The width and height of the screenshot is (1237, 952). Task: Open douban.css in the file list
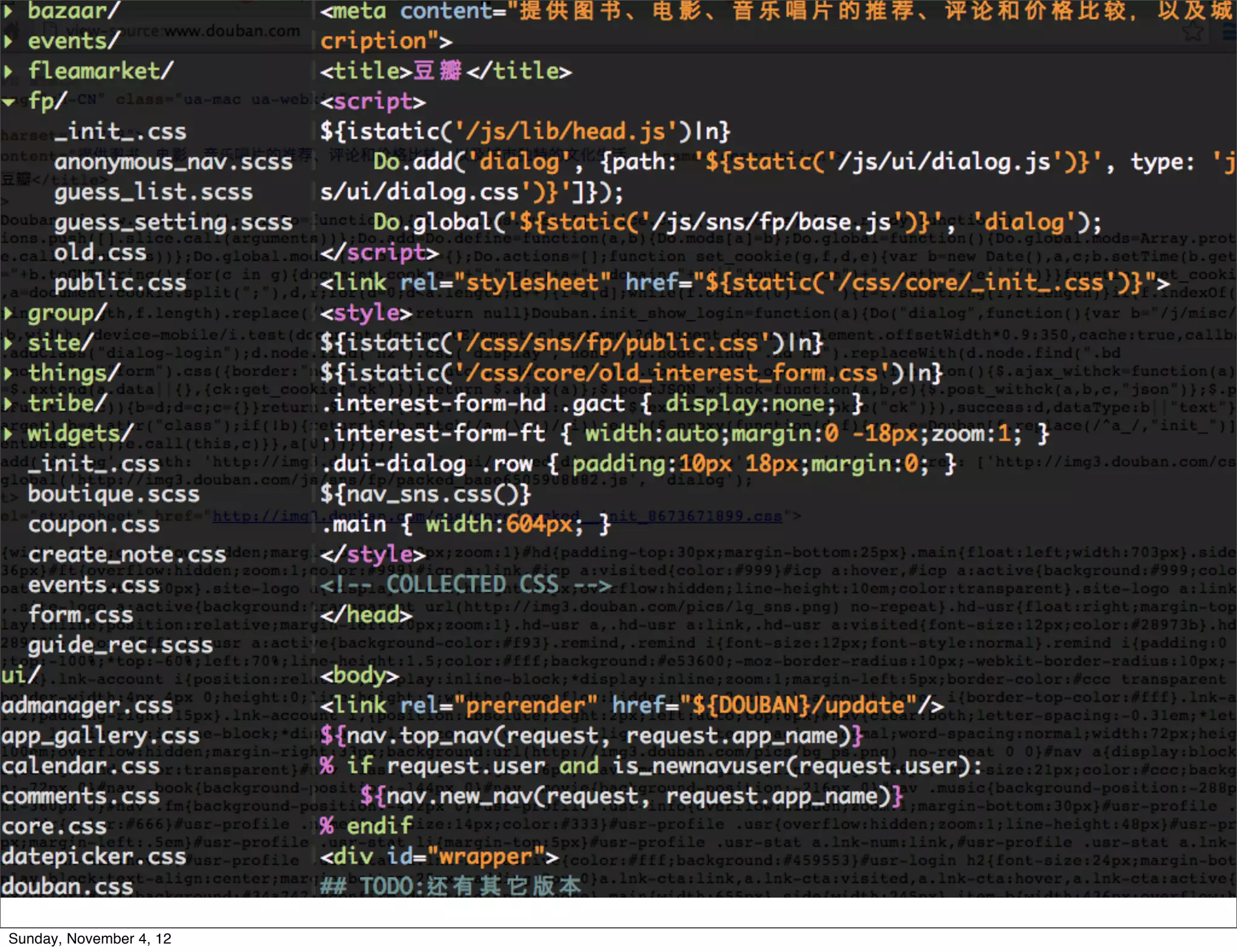(67, 887)
